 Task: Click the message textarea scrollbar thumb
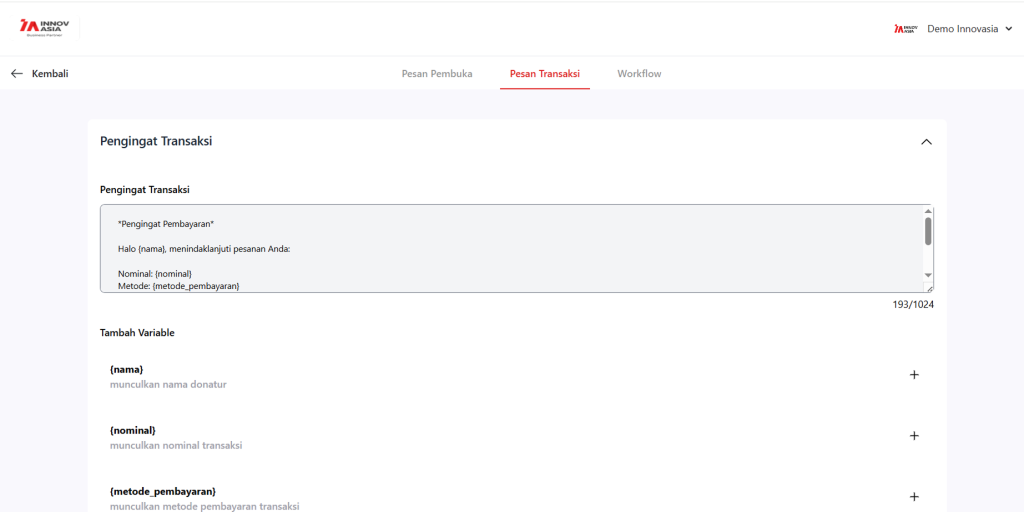pos(928,231)
